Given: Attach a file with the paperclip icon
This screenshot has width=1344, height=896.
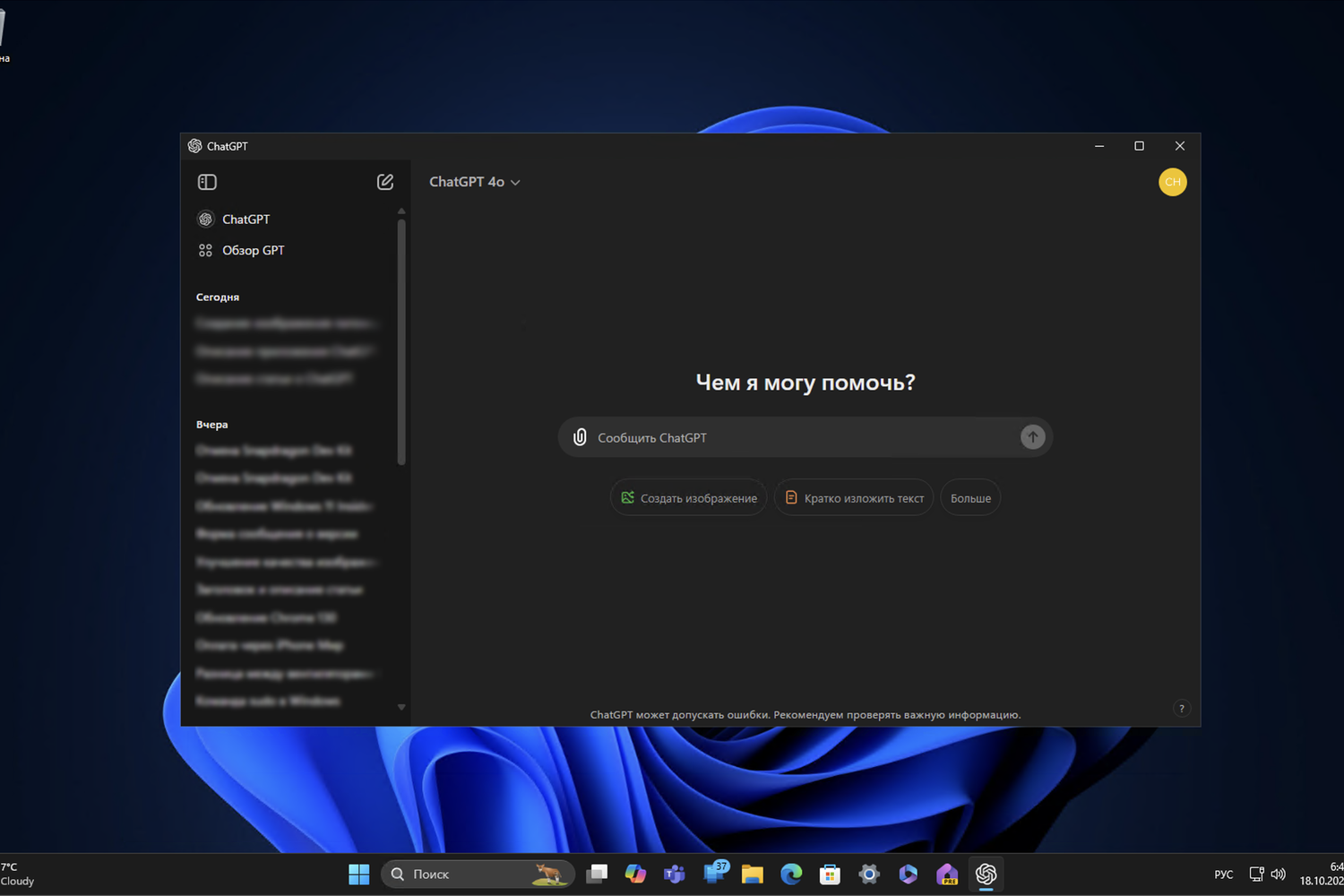Looking at the screenshot, I should pos(580,437).
